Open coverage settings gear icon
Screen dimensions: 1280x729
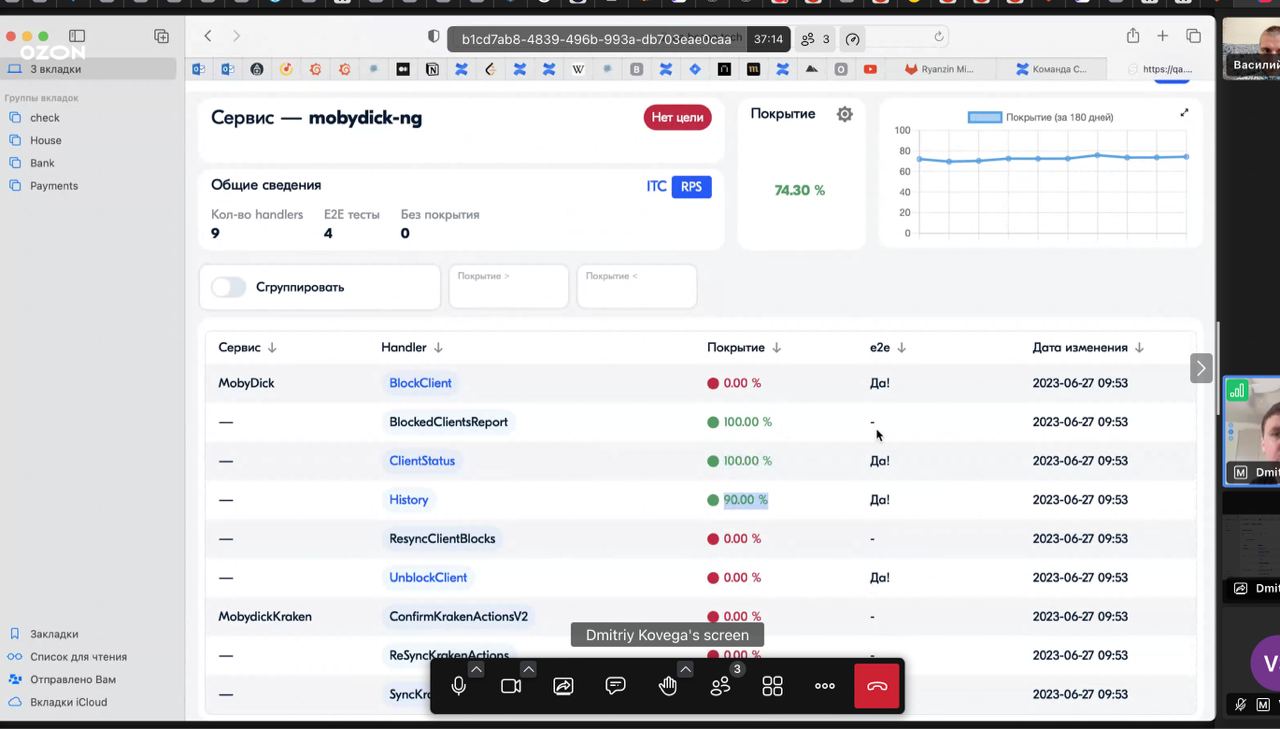[x=845, y=114]
